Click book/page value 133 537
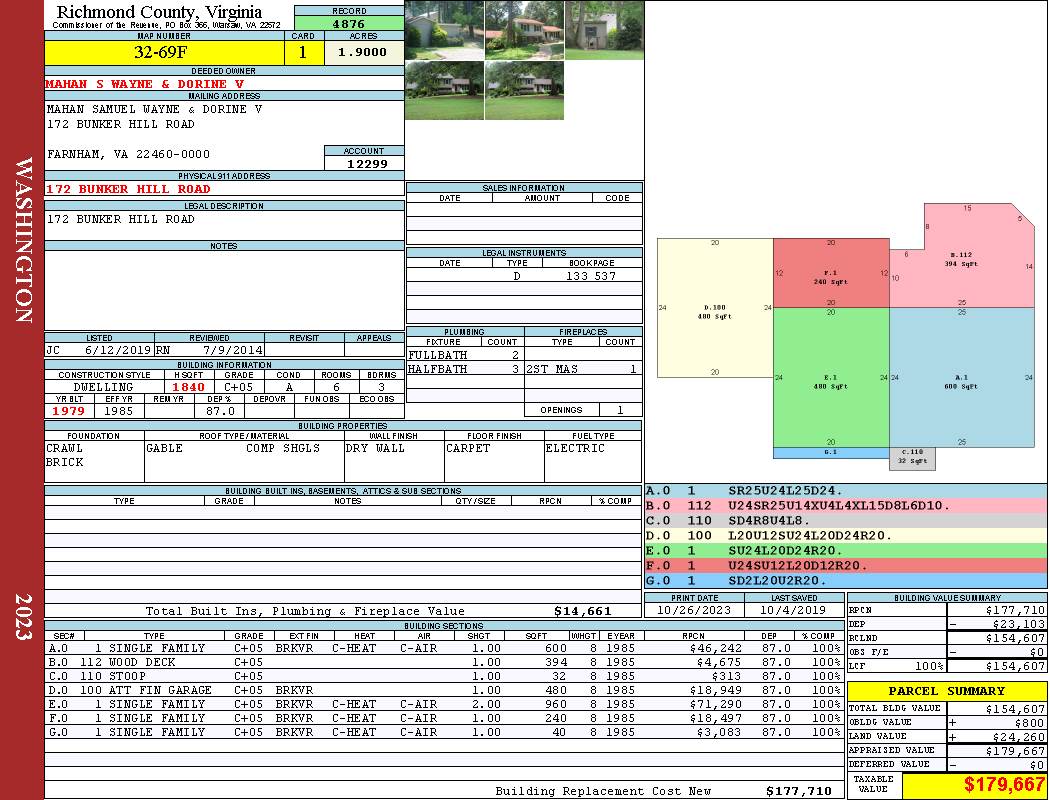The image size is (1050, 800). click(x=591, y=276)
